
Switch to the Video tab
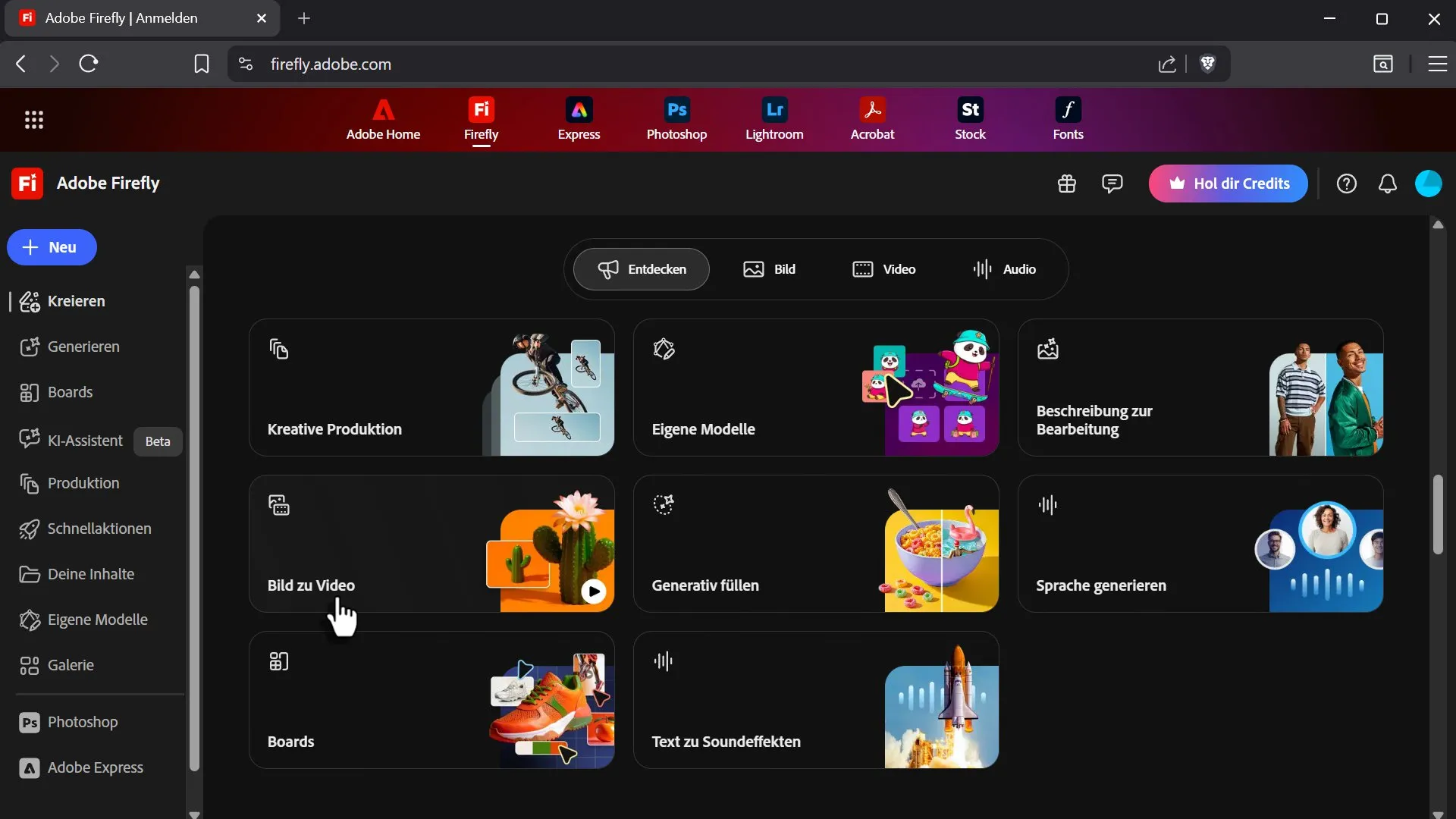tap(883, 269)
